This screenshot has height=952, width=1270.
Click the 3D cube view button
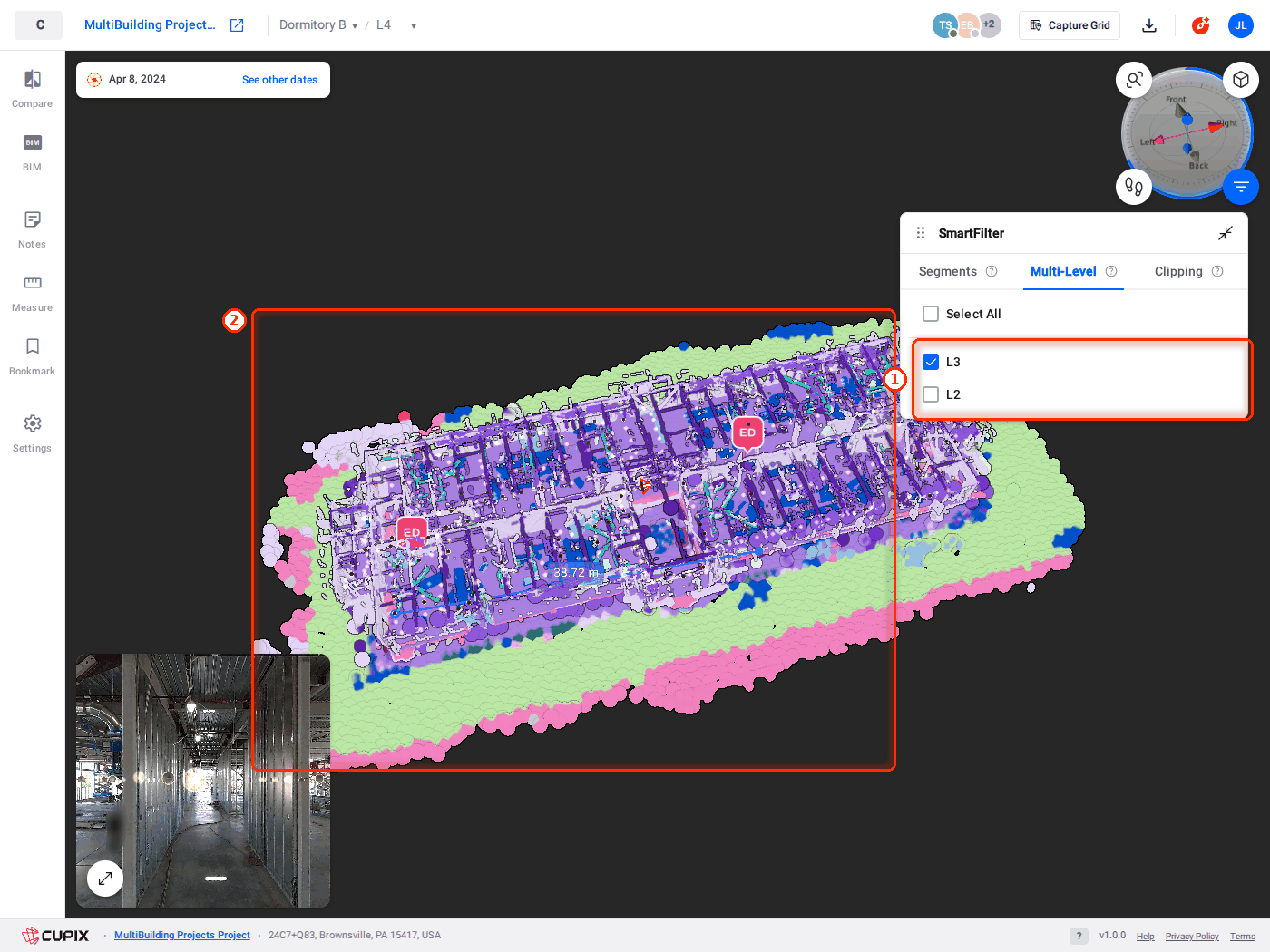tap(1241, 80)
